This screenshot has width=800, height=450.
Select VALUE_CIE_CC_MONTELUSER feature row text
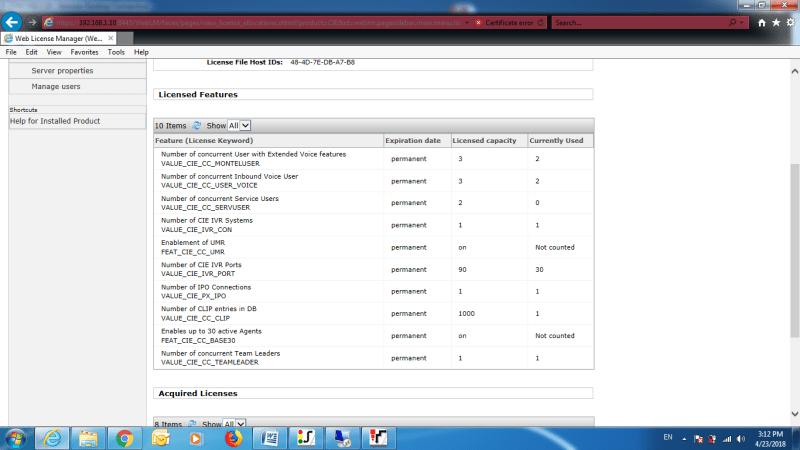click(210, 163)
